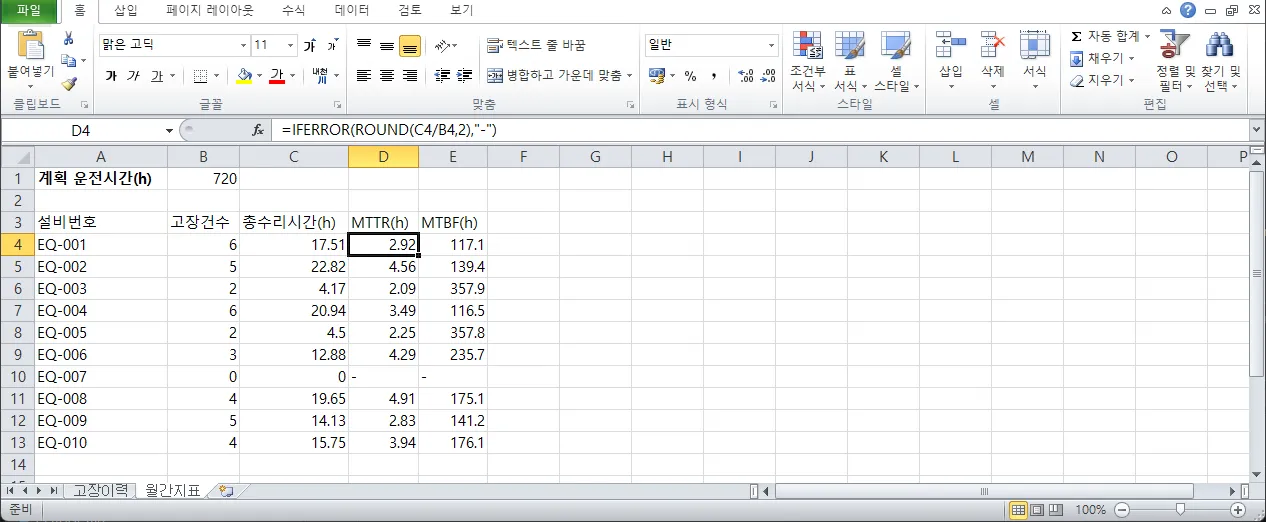Align cell text to the right
The image size is (1266, 522).
tap(410, 76)
